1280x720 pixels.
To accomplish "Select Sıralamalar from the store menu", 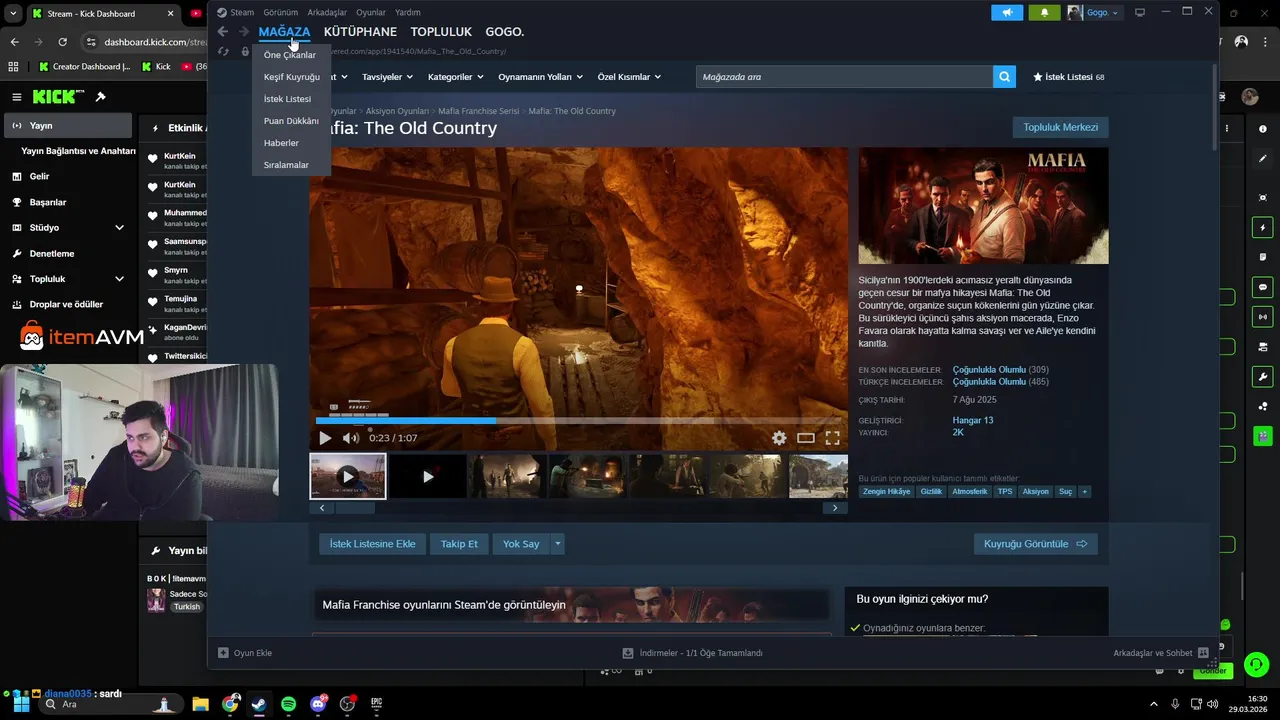I will [286, 165].
